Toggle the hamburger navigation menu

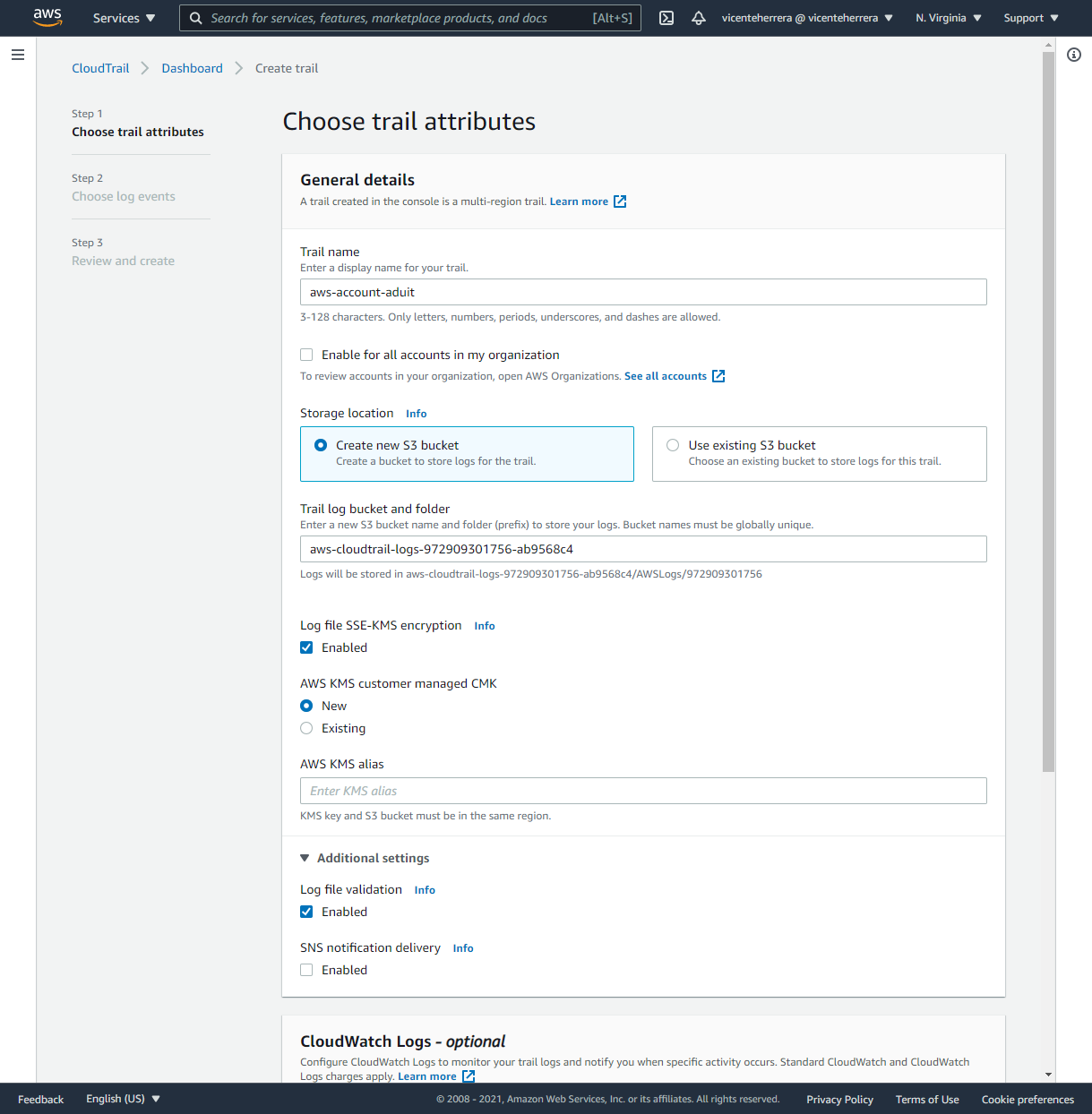pyautogui.click(x=17, y=55)
